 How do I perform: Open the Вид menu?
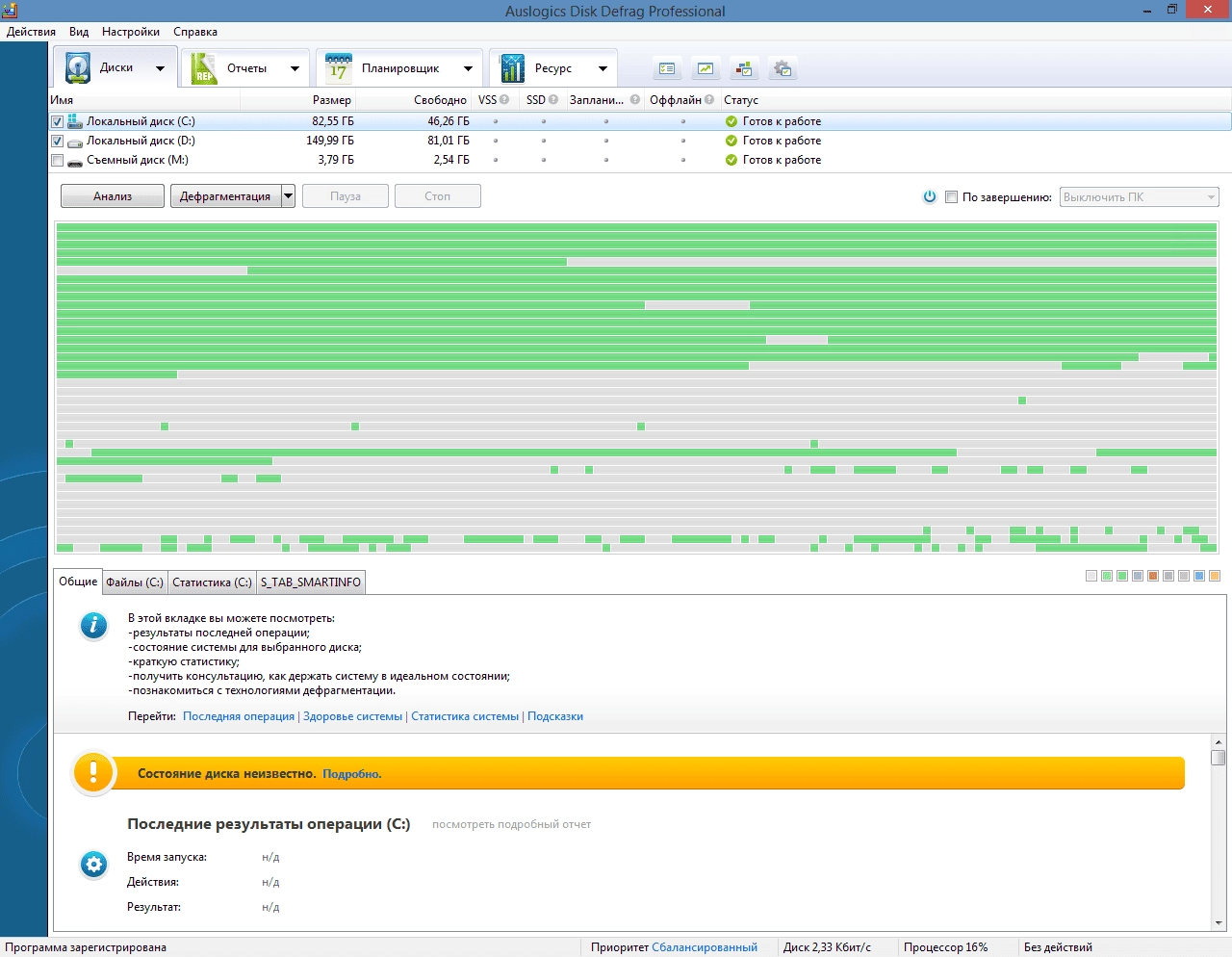(79, 32)
